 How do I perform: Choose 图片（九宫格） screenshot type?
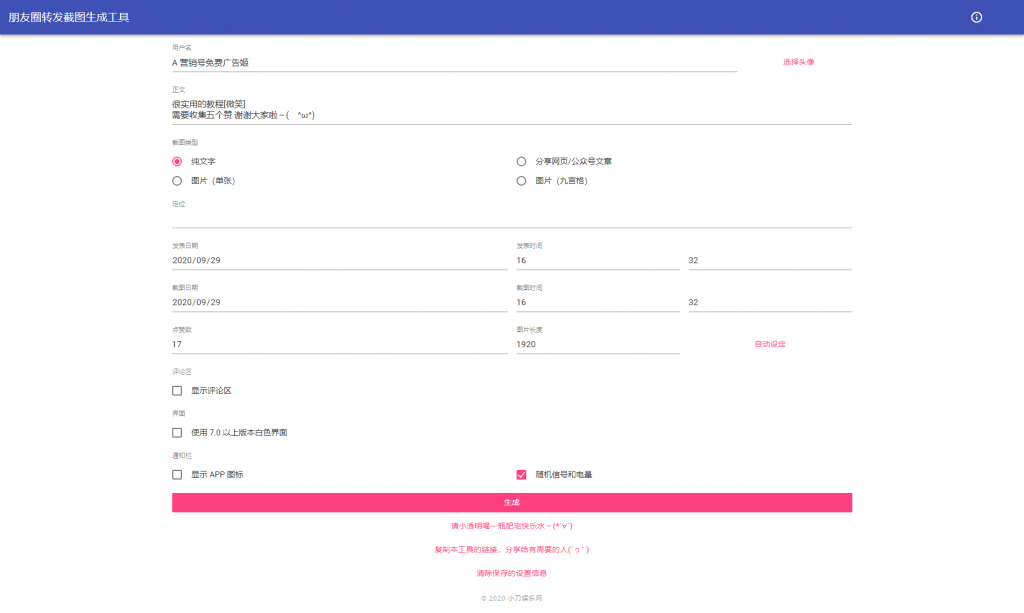coord(521,181)
